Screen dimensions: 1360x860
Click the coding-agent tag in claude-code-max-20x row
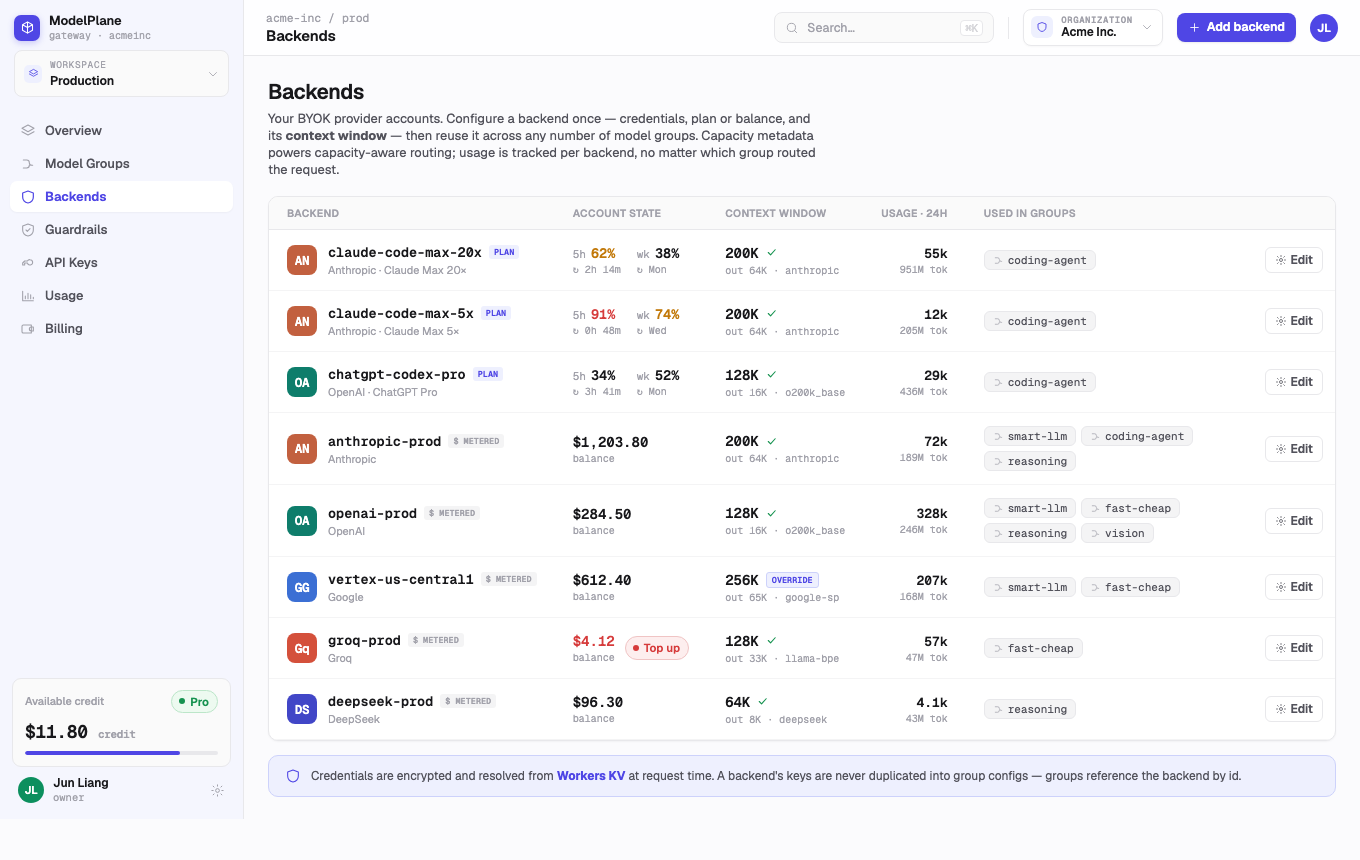click(x=1040, y=260)
